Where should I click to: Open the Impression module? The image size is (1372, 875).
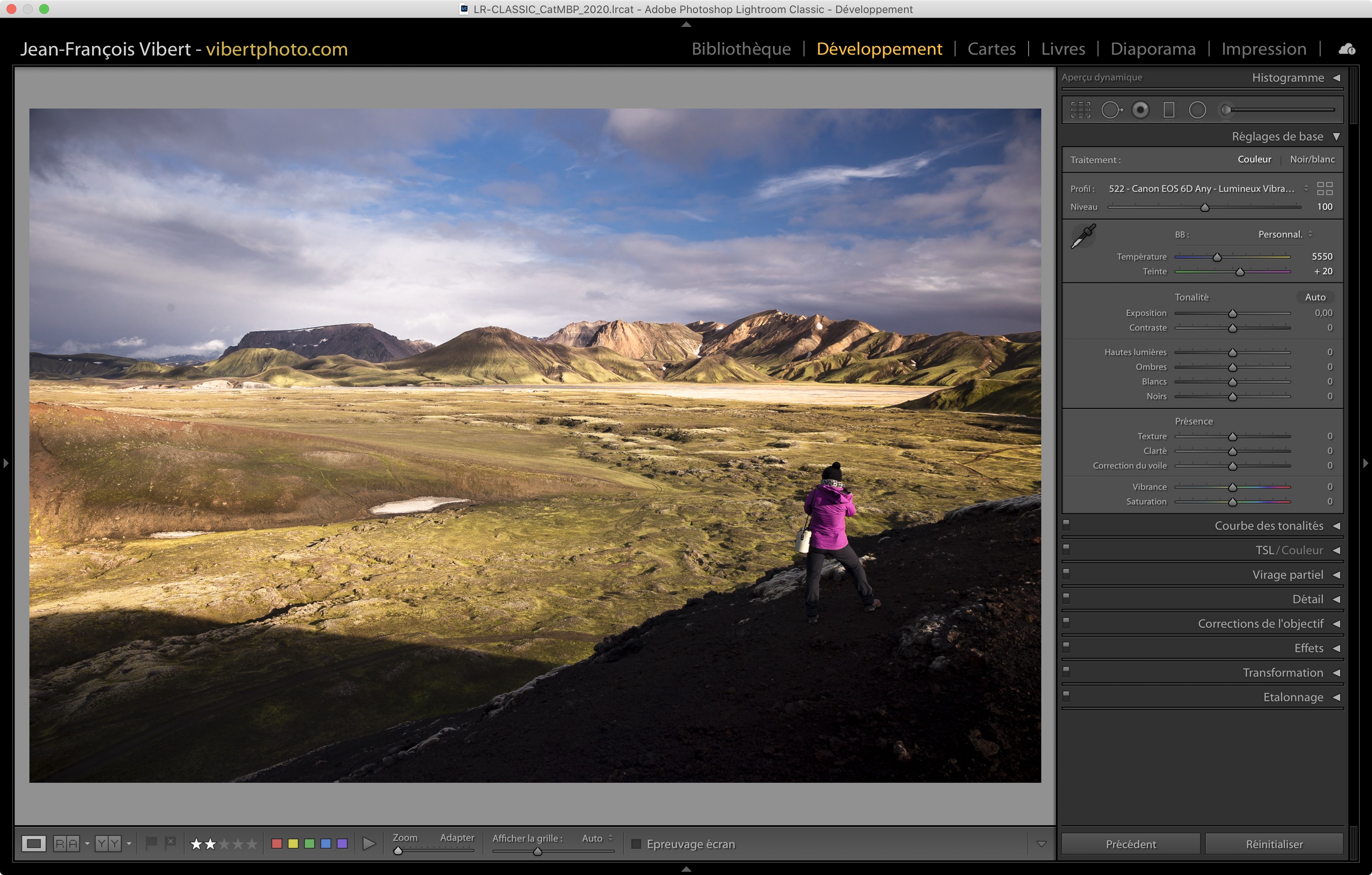click(x=1263, y=49)
